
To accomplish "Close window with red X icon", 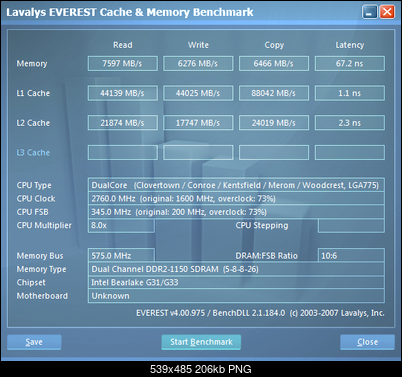I will [x=387, y=12].
